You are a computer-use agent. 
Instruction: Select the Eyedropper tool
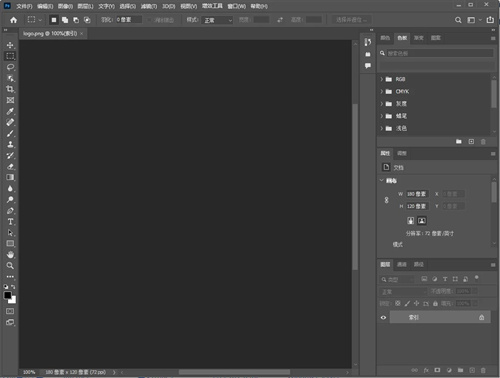click(10, 111)
